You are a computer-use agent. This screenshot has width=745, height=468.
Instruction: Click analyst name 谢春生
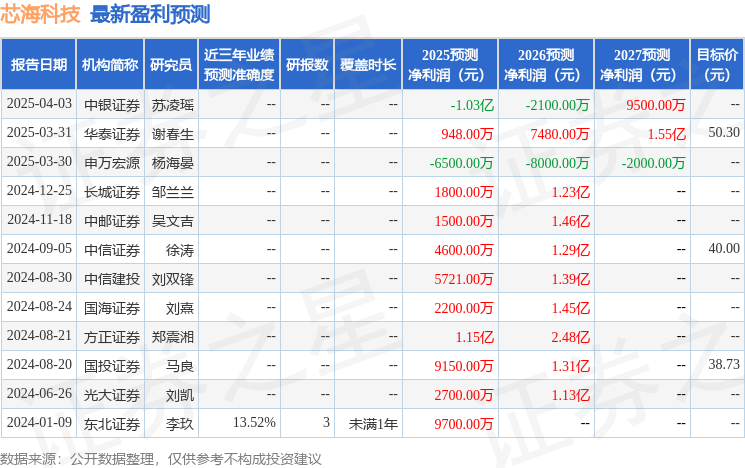tap(173, 133)
